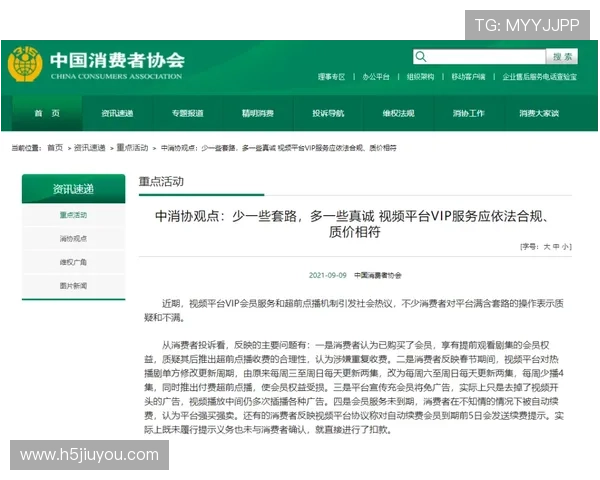Click the publication date 2021-09-09
This screenshot has height=480, width=600.
[x=328, y=275]
